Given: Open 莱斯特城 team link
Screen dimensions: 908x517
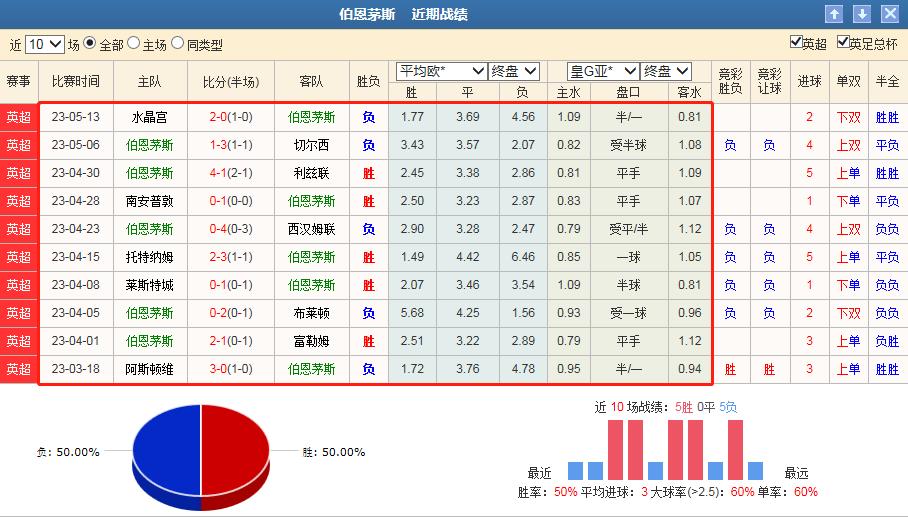Looking at the screenshot, I should 149,285.
